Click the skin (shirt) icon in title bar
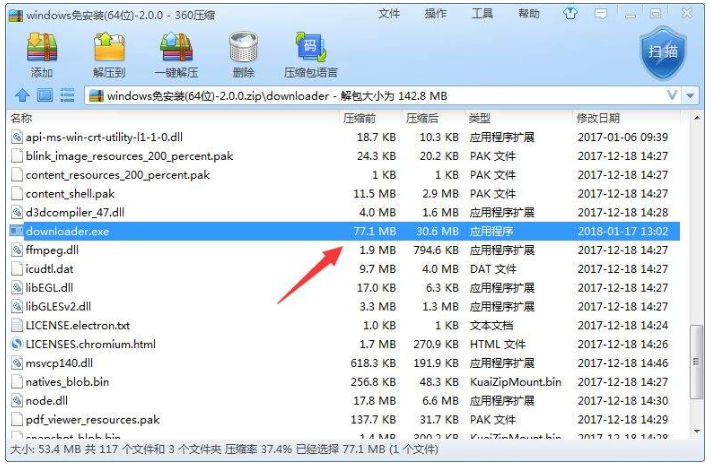The height and width of the screenshot is (466, 711). pos(570,14)
